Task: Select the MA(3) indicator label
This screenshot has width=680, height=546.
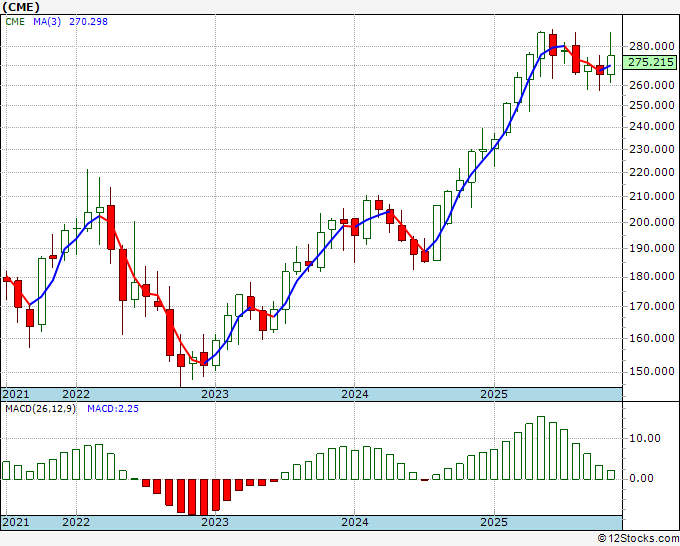Action: pyautogui.click(x=47, y=22)
